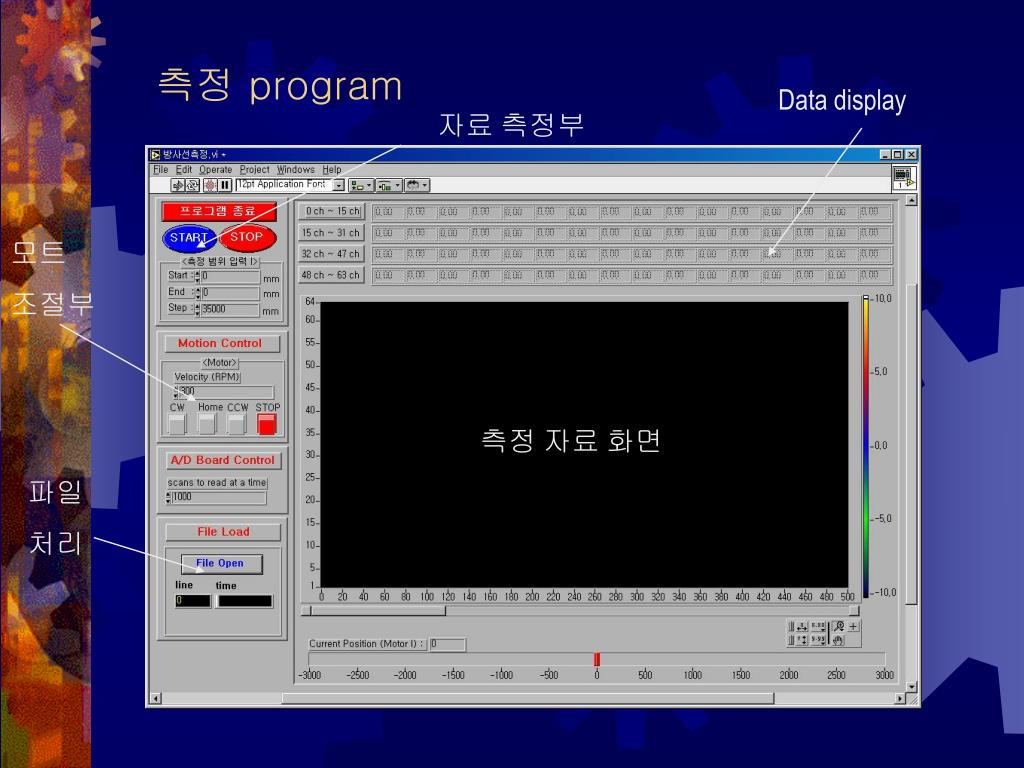The width and height of the screenshot is (1024, 768).
Task: Click the scans to read field showing 1000
Action: click(x=218, y=498)
